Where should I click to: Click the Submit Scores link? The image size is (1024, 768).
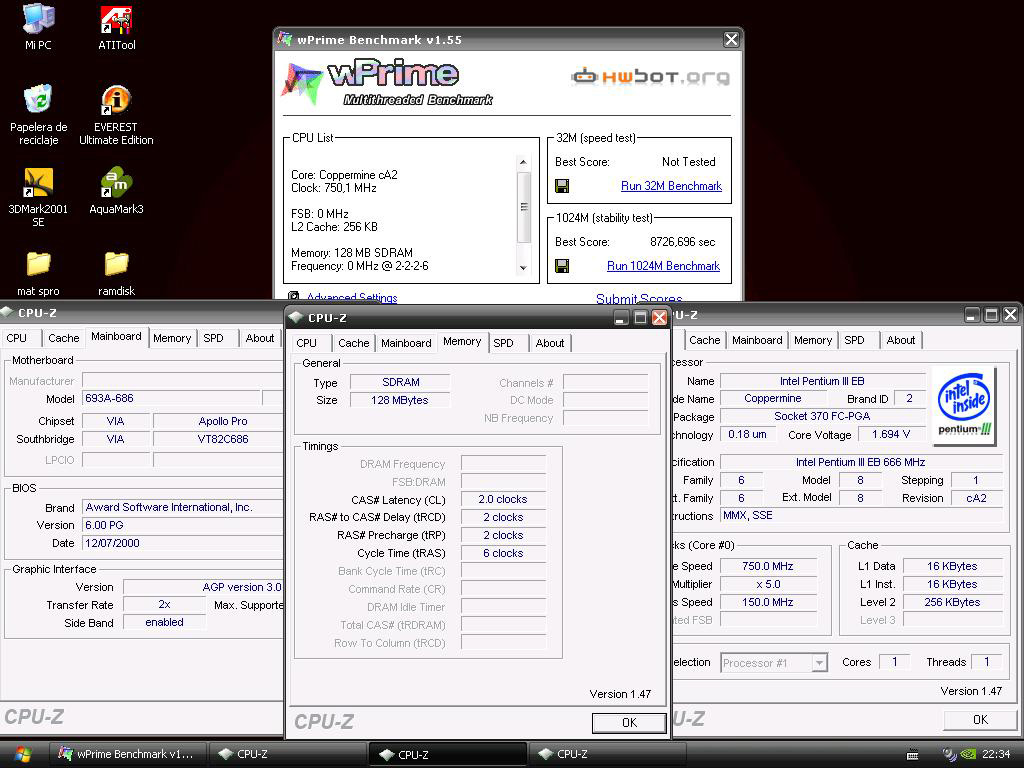point(639,298)
